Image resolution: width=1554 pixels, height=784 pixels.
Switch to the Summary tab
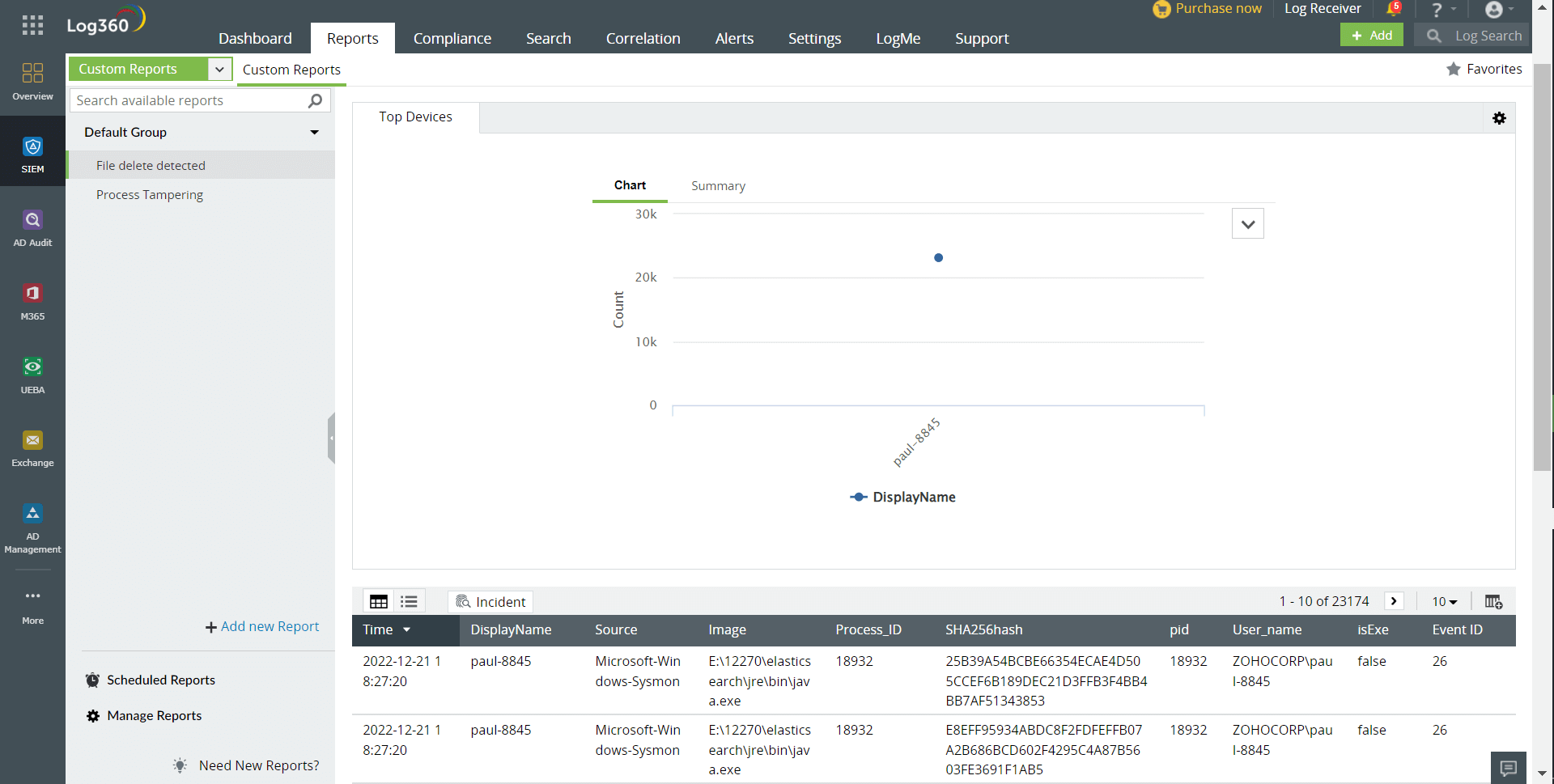pos(718,186)
